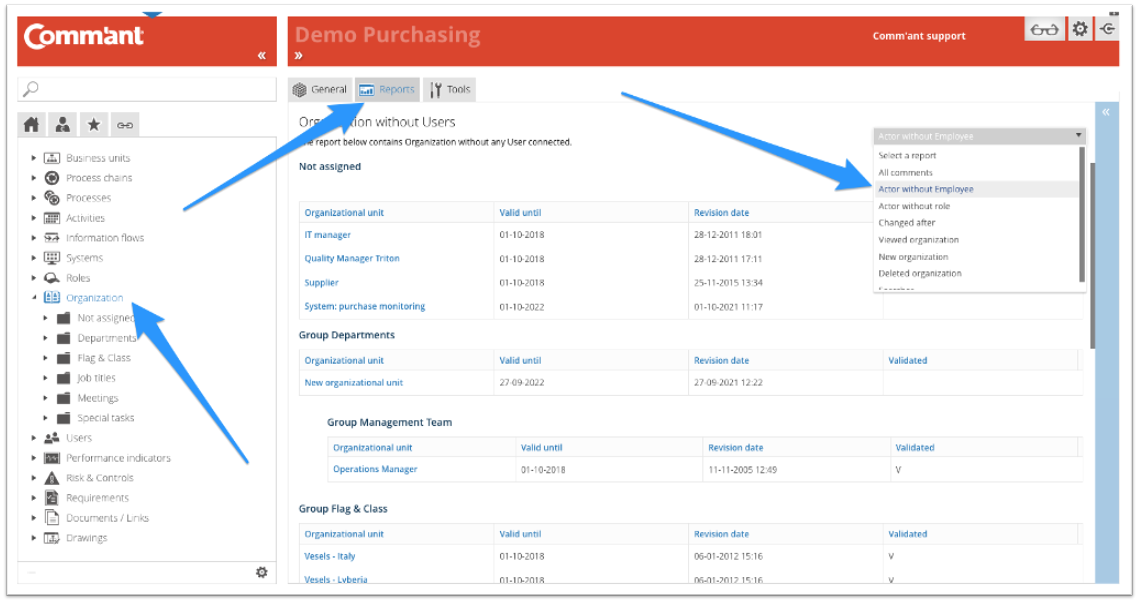Image resolution: width=1139 pixels, height=603 pixels.
Task: Collapse the Organization tree node
Action: 33,297
